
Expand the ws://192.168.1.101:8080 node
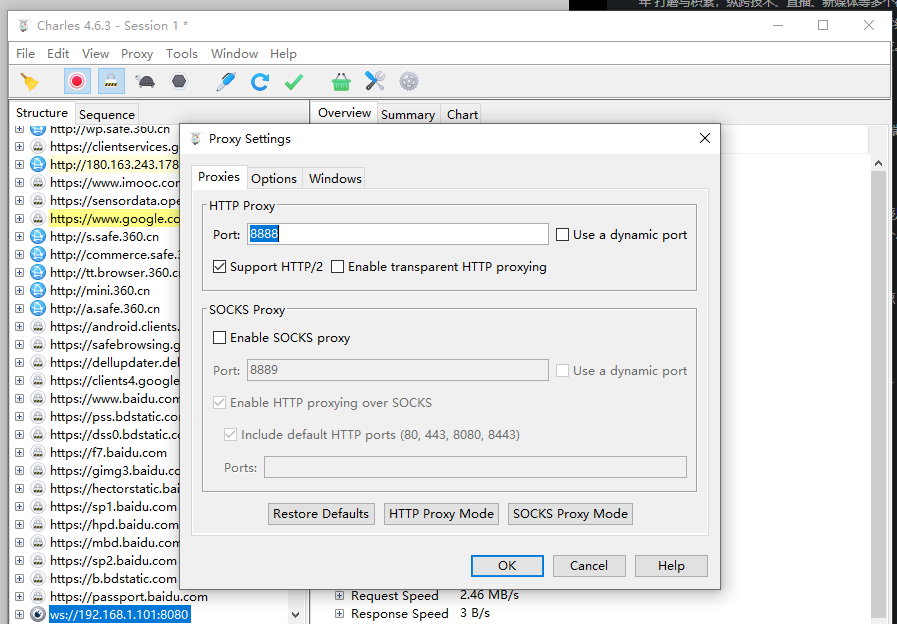(x=19, y=615)
